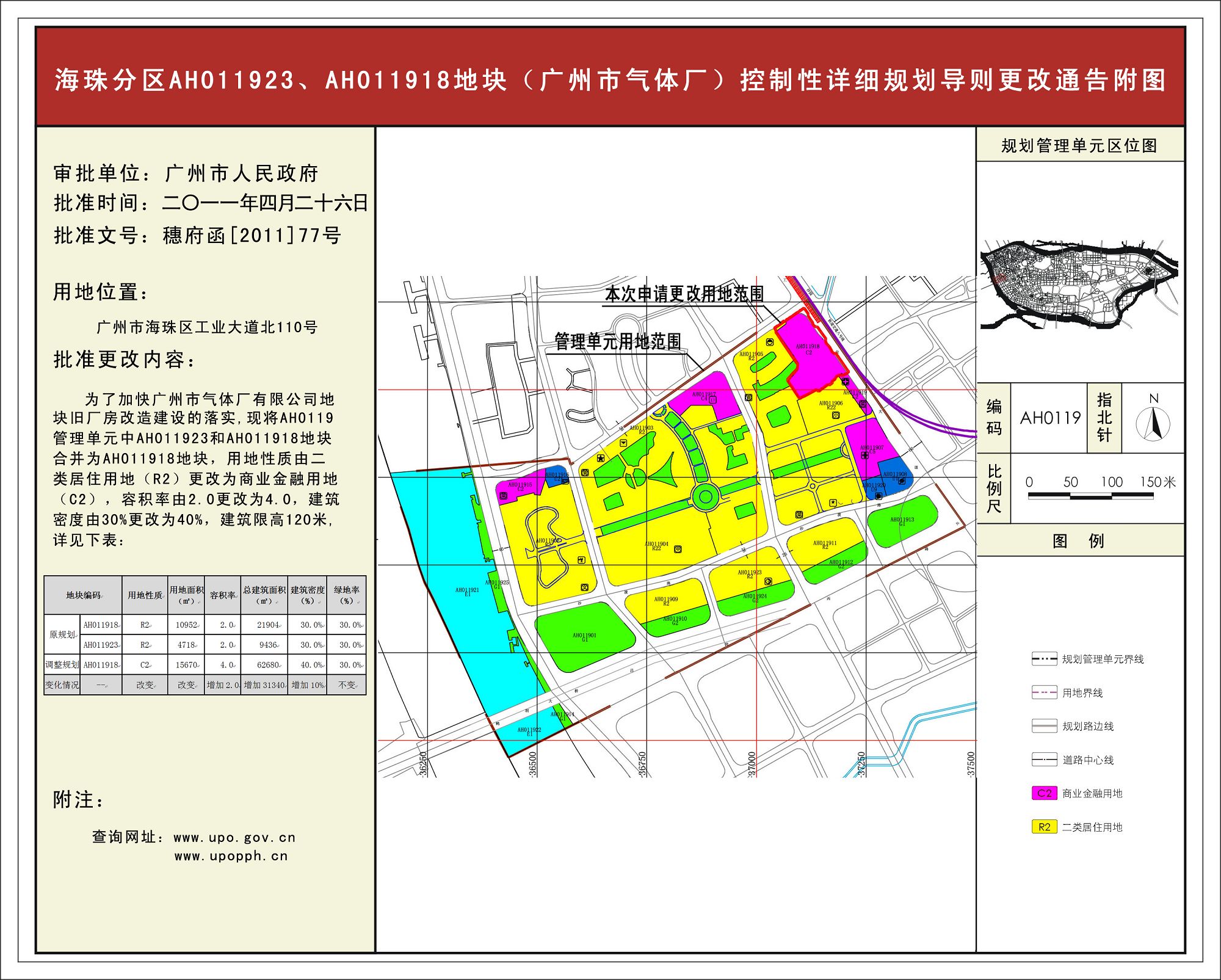Click the scale bar under 比例尺

(x=1090, y=496)
